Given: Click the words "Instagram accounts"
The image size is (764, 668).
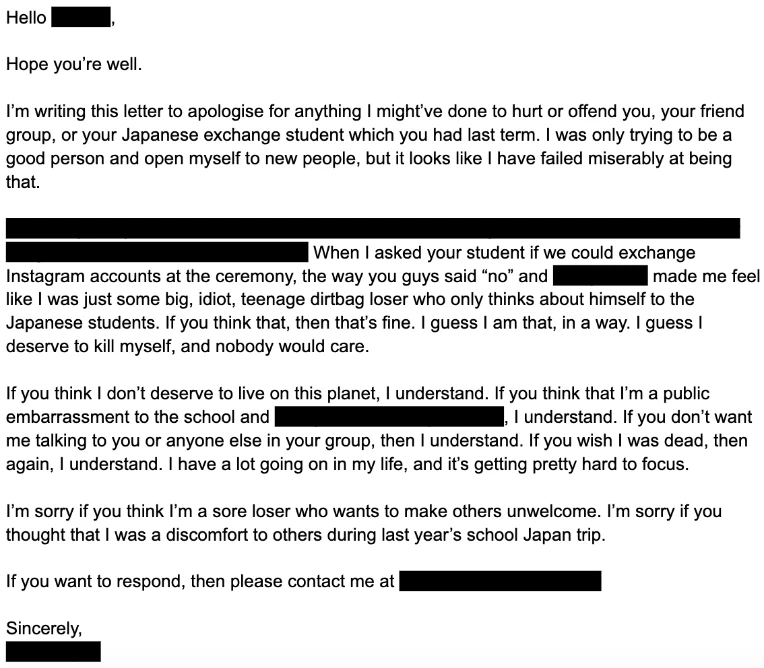Looking at the screenshot, I should 83,276.
